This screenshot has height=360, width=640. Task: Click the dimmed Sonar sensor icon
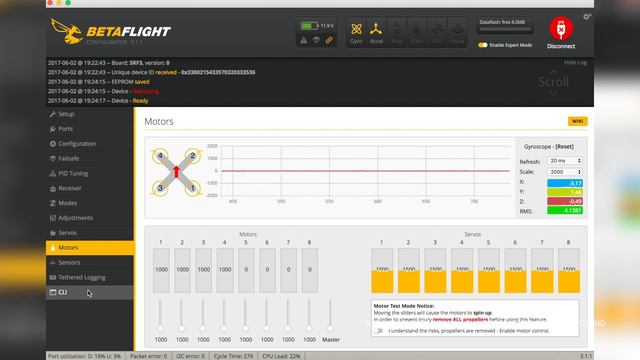pyautogui.click(x=457, y=32)
